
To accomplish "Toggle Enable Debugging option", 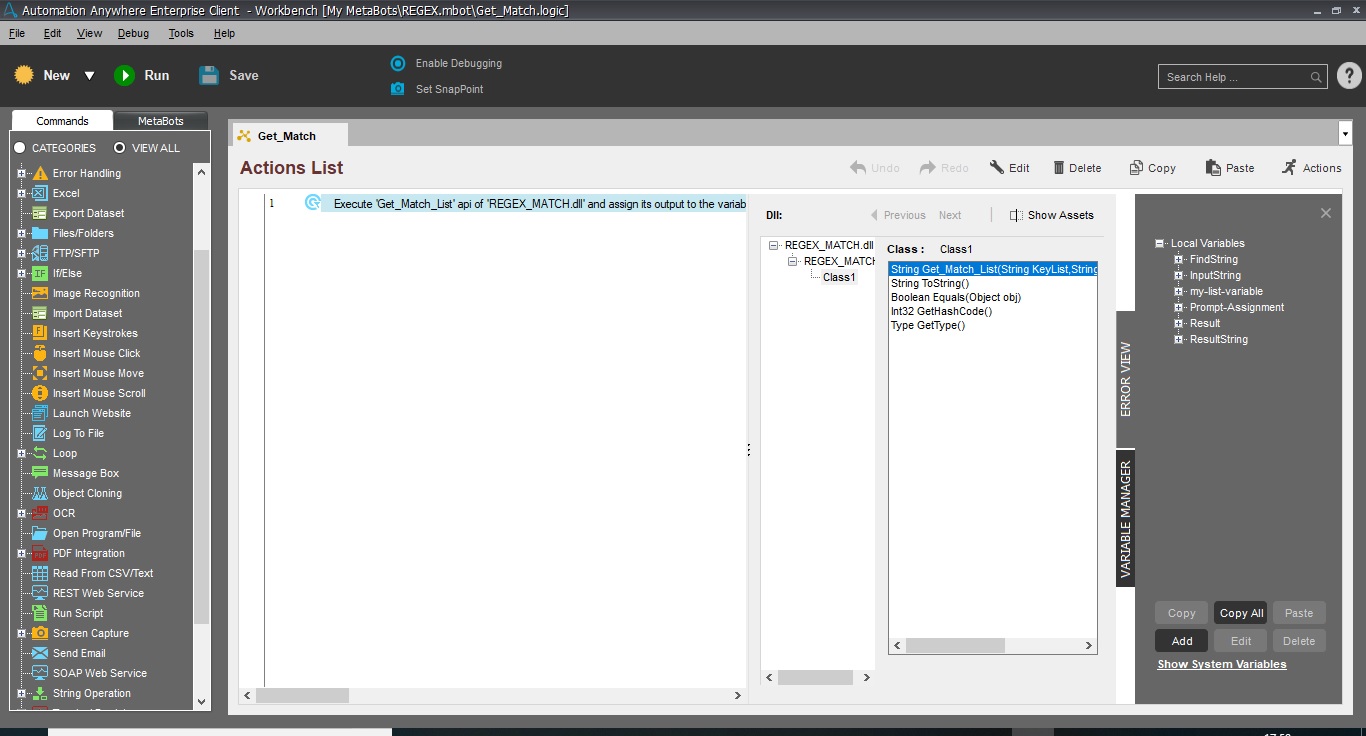I will (x=446, y=63).
